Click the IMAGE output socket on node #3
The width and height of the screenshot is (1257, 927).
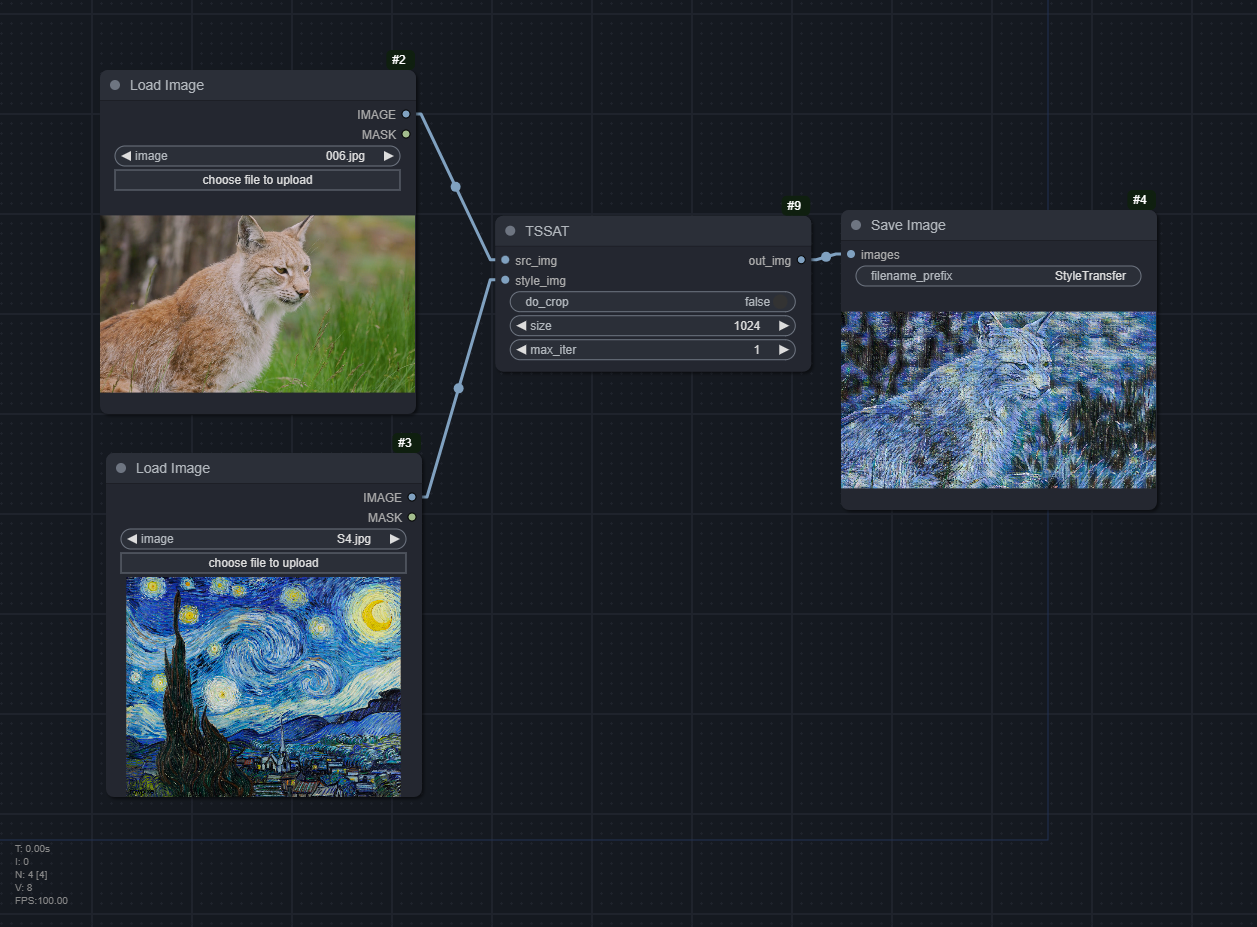(412, 497)
